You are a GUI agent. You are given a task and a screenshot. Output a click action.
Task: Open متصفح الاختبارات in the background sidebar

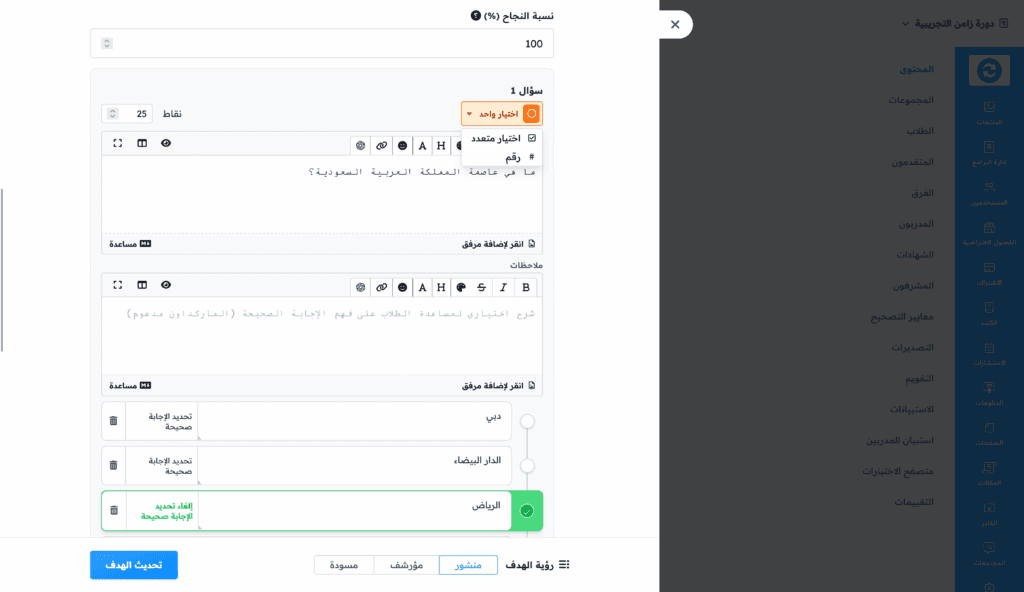(x=897, y=472)
